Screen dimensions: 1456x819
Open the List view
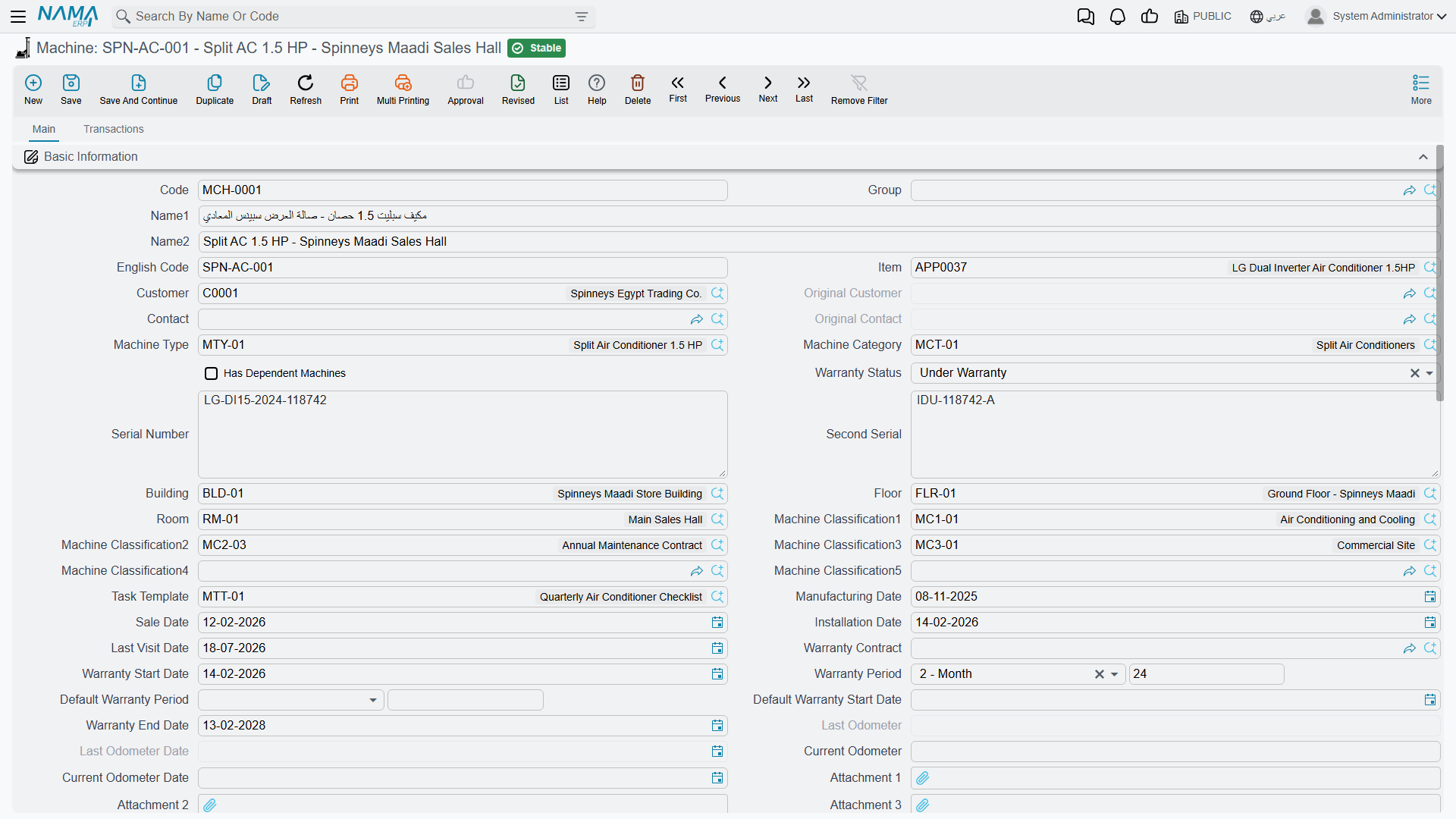click(x=561, y=89)
